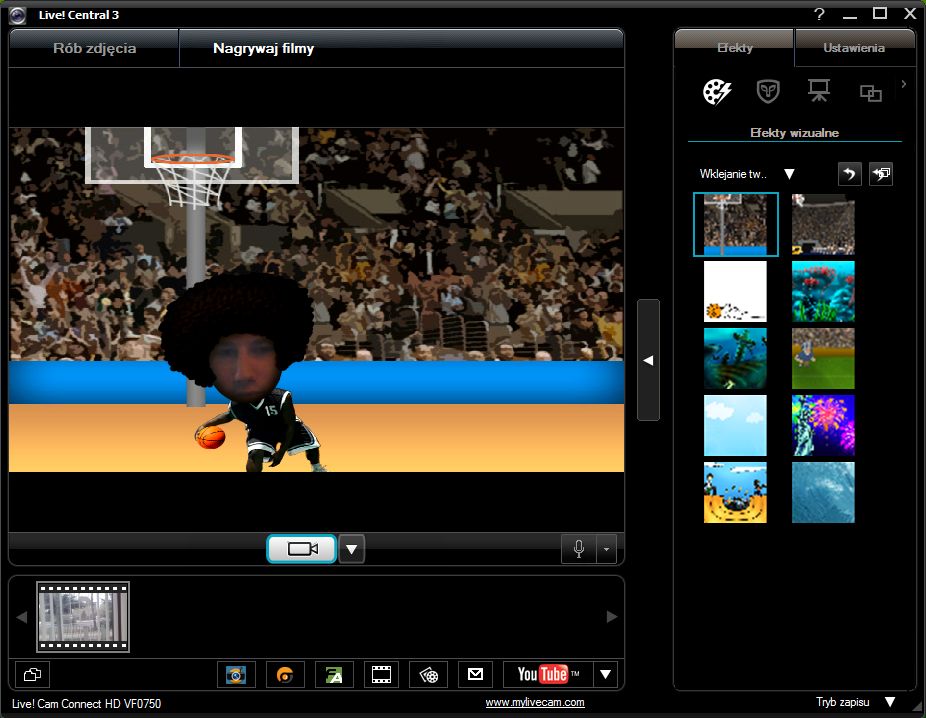Upload to YouTube button
This screenshot has width=926, height=718.
547,674
